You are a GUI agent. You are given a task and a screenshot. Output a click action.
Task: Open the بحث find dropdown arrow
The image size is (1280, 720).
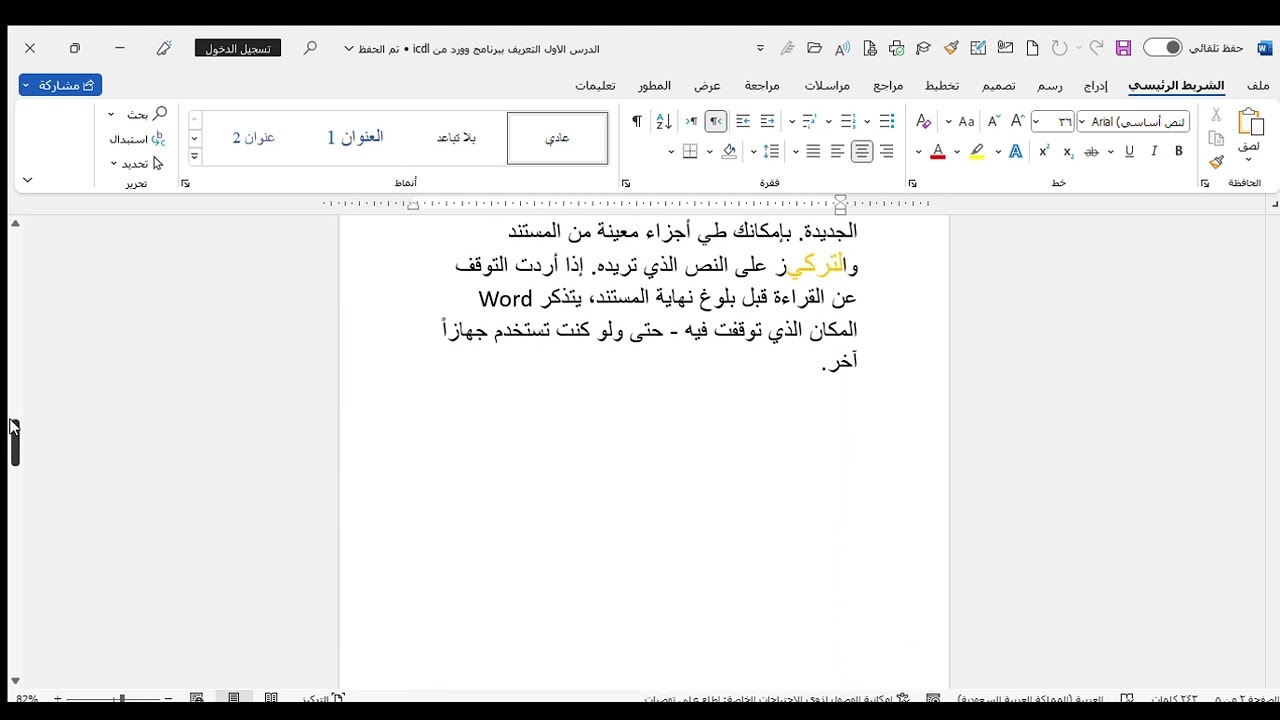[x=111, y=115]
